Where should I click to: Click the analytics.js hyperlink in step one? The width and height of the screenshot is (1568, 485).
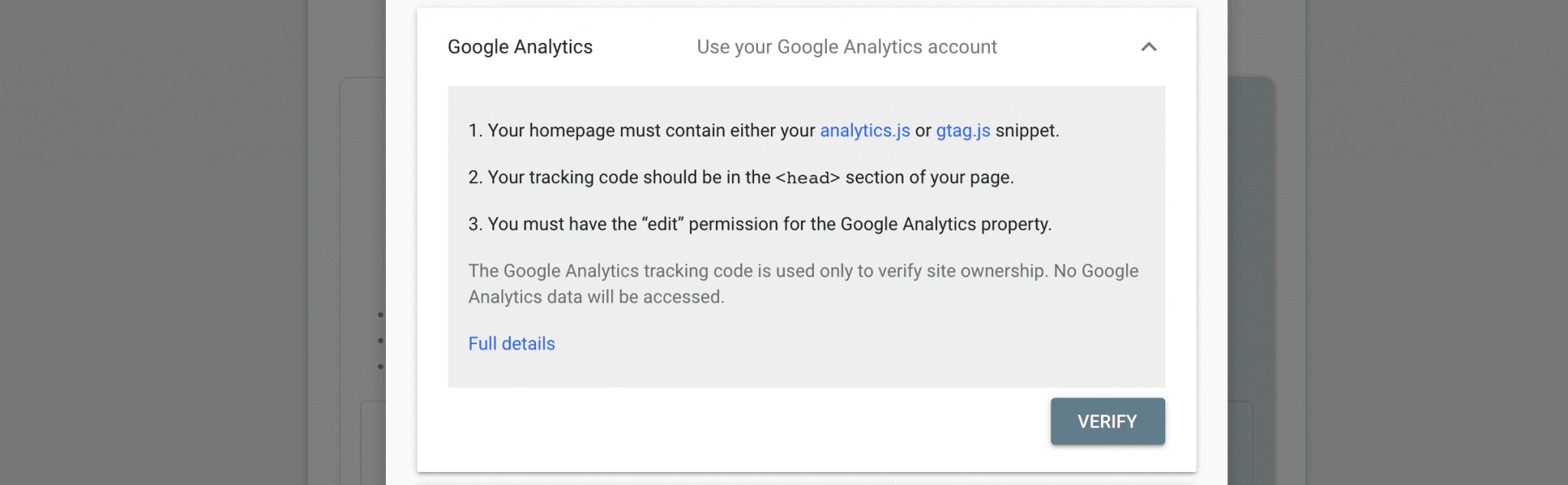(x=864, y=130)
